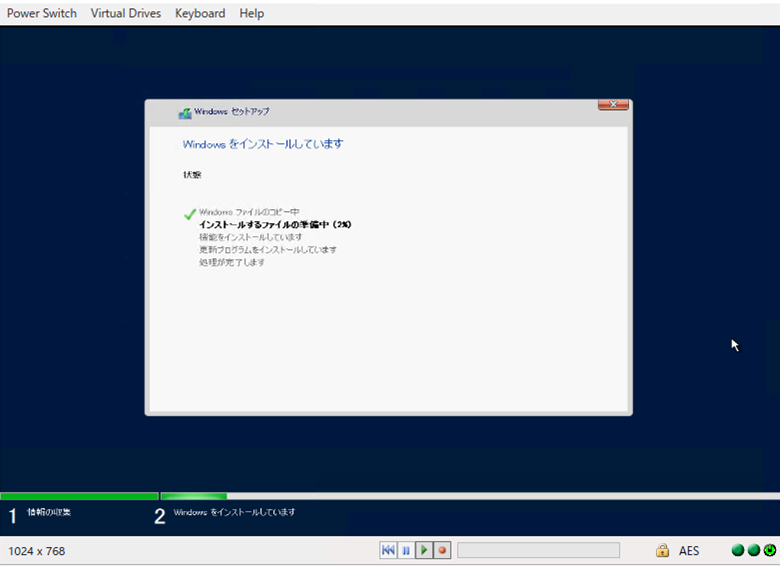The image size is (780, 566).
Task: Click the rewind playback button
Action: (x=388, y=550)
